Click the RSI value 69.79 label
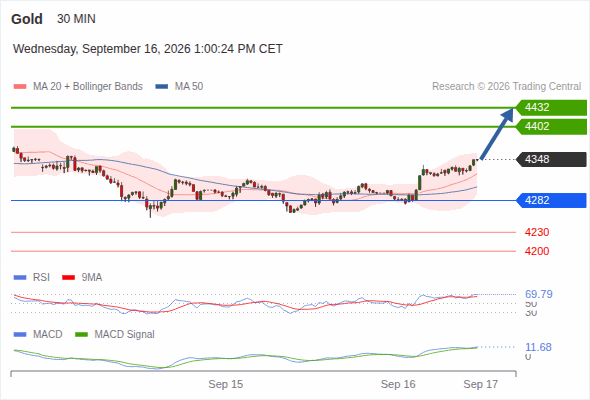 click(x=539, y=294)
